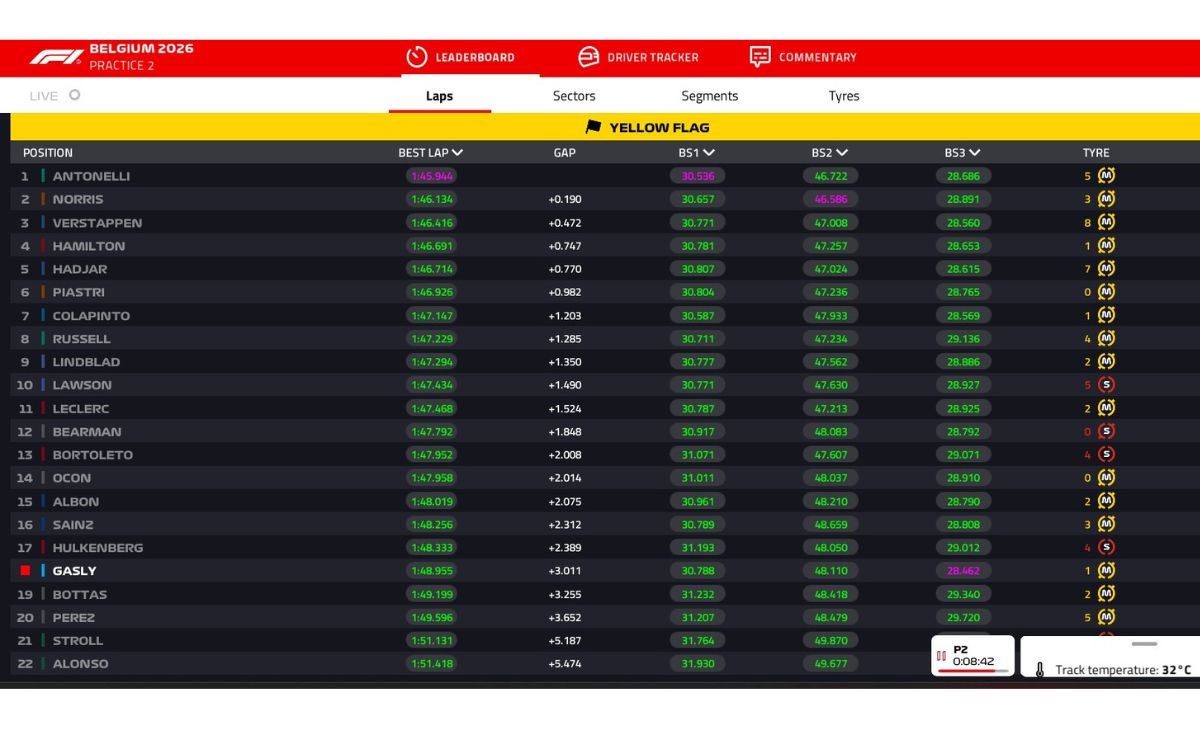Click the F1 logo in header
This screenshot has width=1200, height=729.
tap(56, 57)
